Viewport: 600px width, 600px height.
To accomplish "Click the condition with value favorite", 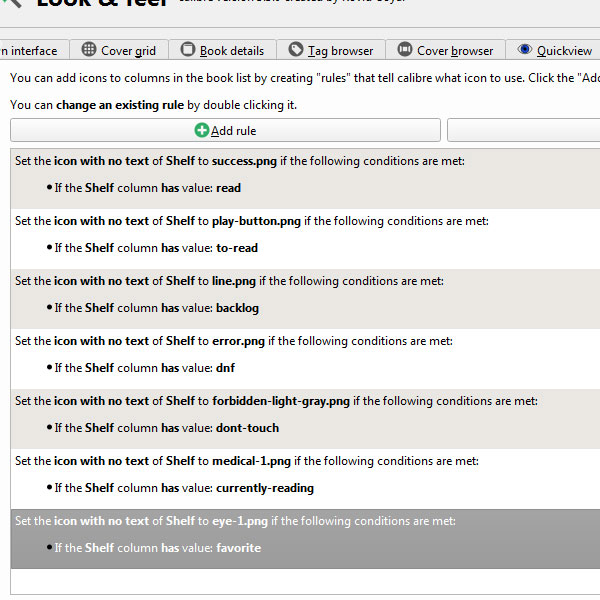I will click(x=154, y=548).
